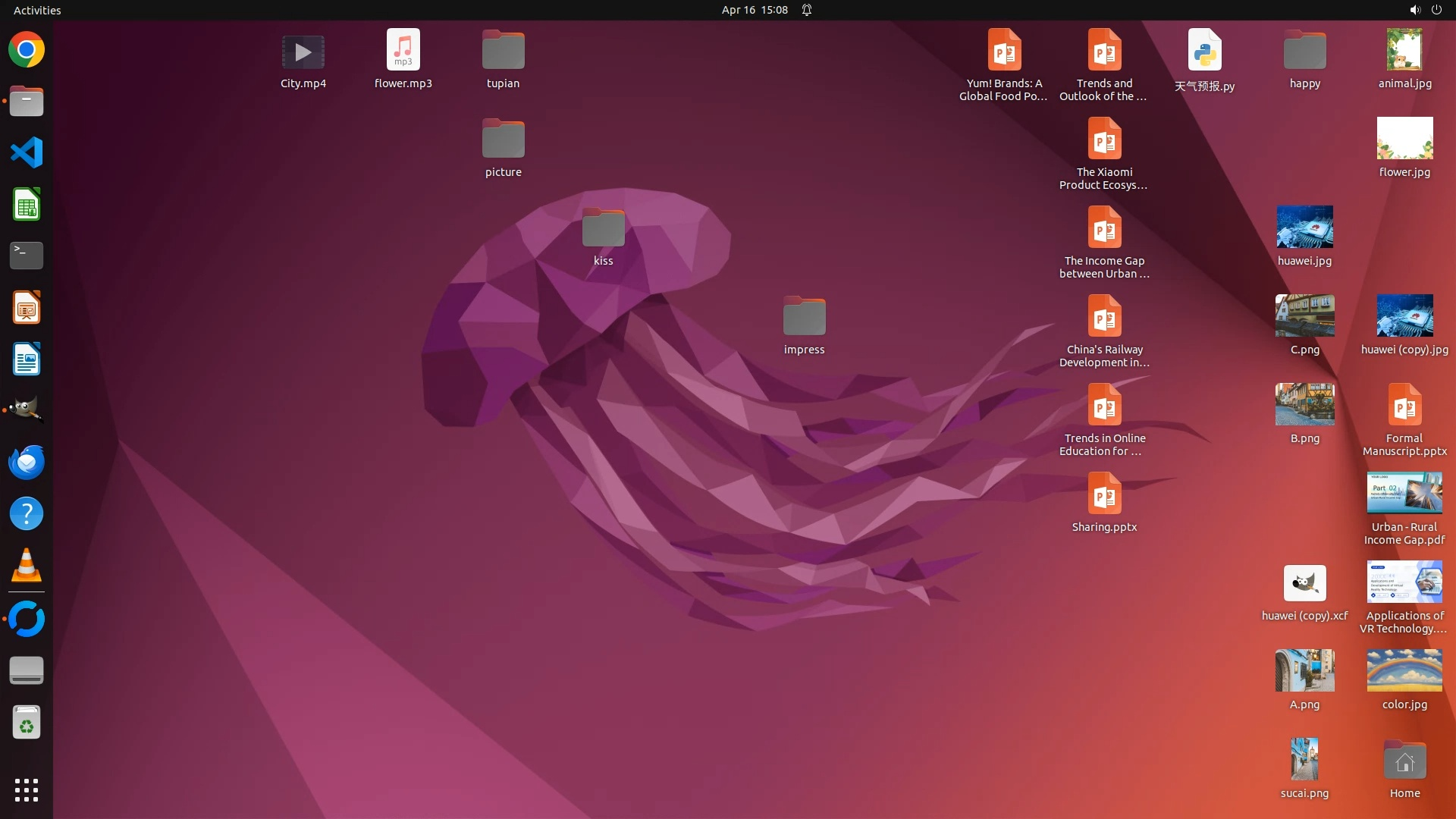The height and width of the screenshot is (819, 1456).
Task: Launch LibreOffice Impress from the dock
Action: click(27, 308)
